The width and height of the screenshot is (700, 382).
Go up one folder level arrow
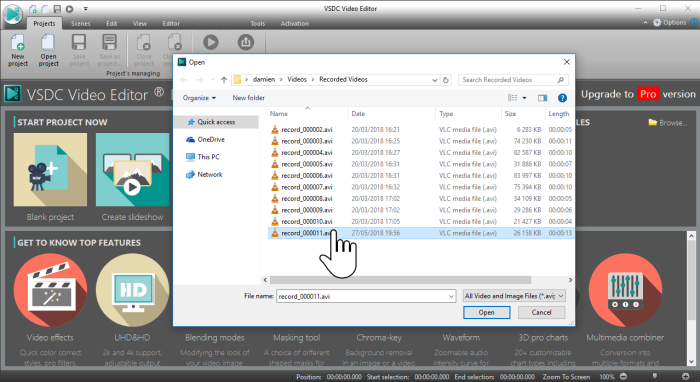coord(224,80)
